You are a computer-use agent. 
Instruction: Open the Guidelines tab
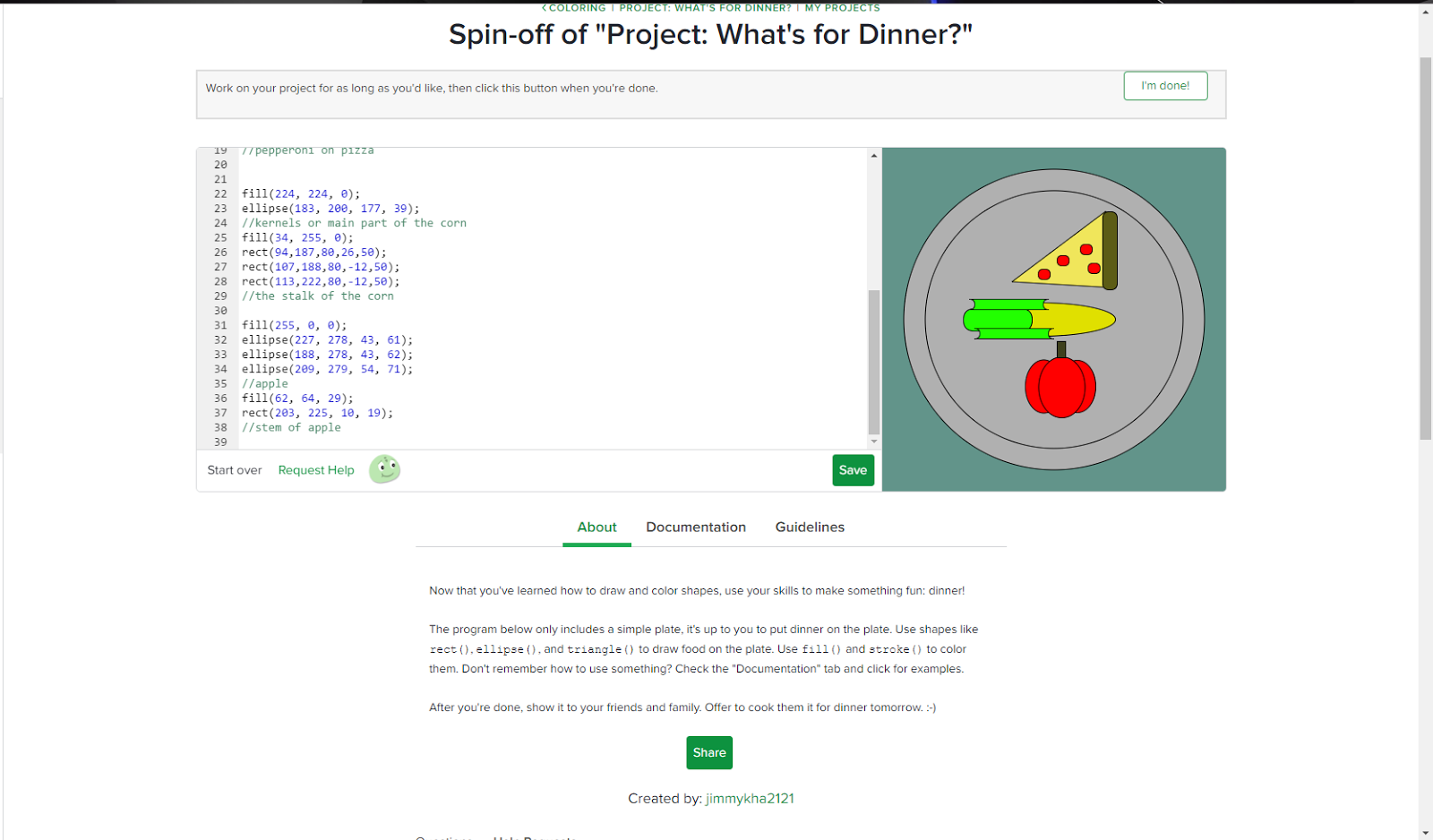pos(809,527)
